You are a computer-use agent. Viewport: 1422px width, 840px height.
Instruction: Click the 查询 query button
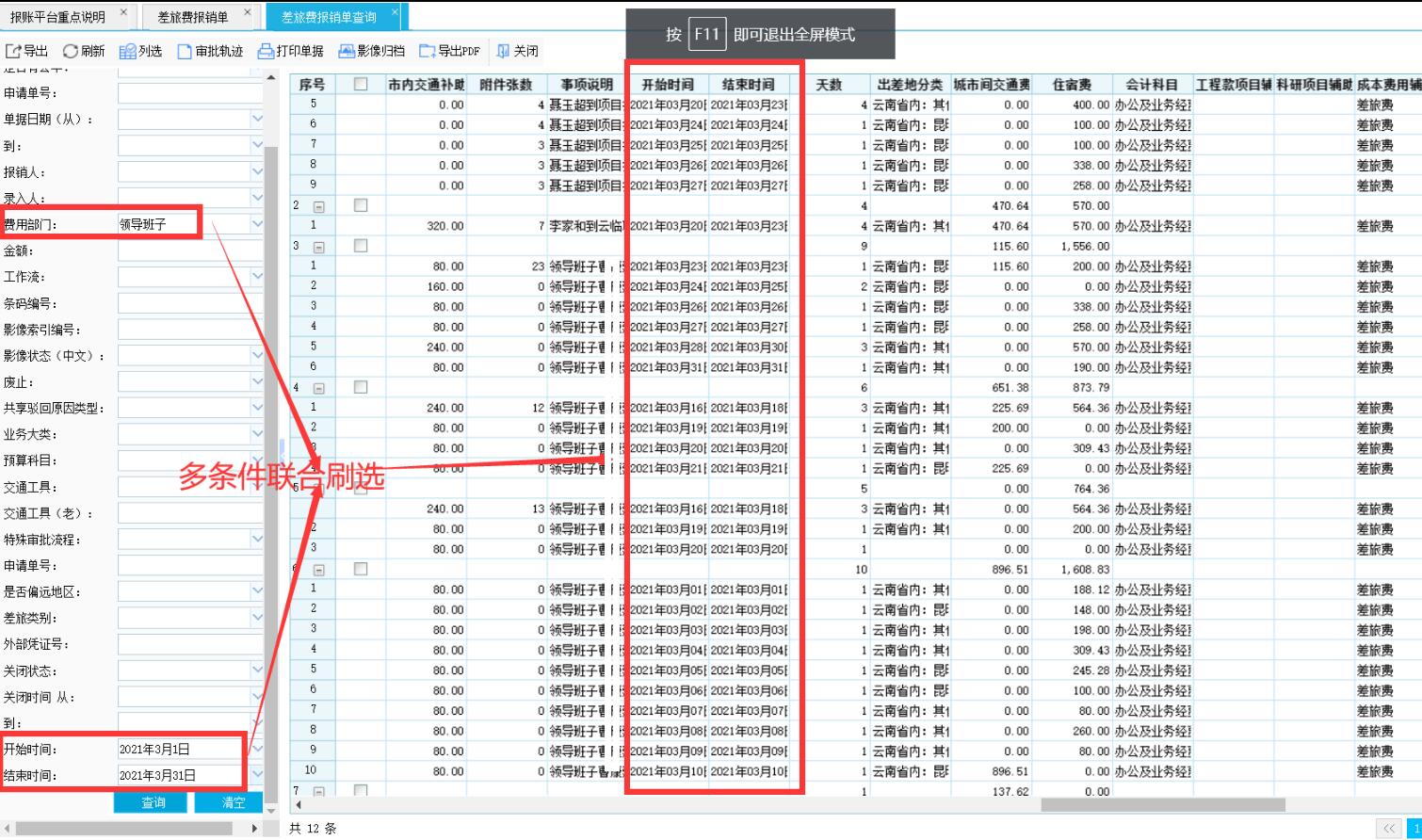point(154,802)
